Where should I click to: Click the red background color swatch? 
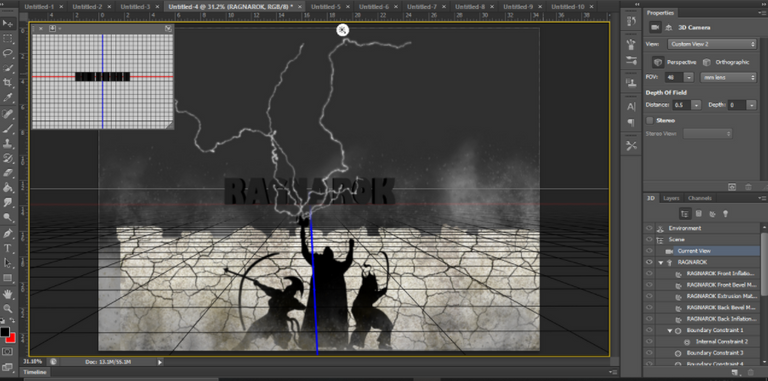[11, 337]
